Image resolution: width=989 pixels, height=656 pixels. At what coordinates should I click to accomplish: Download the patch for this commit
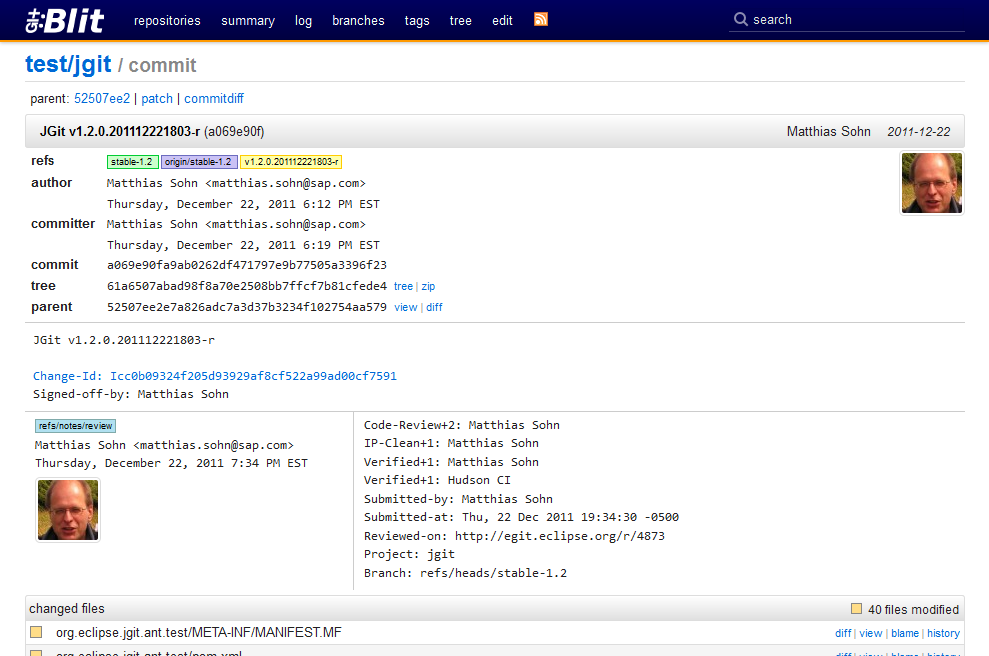pos(157,98)
